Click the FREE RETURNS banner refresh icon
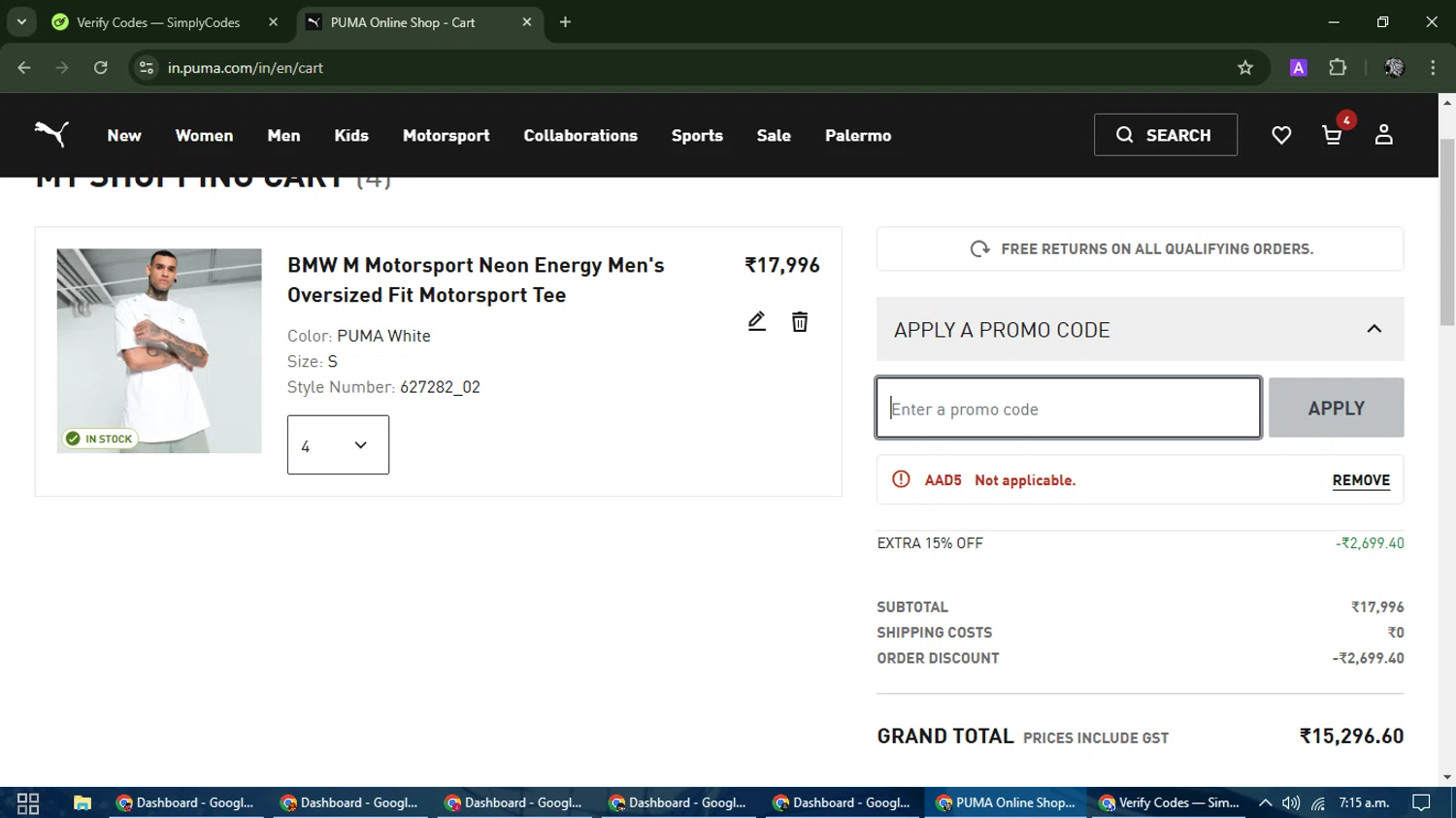Image resolution: width=1456 pixels, height=818 pixels. [x=980, y=249]
